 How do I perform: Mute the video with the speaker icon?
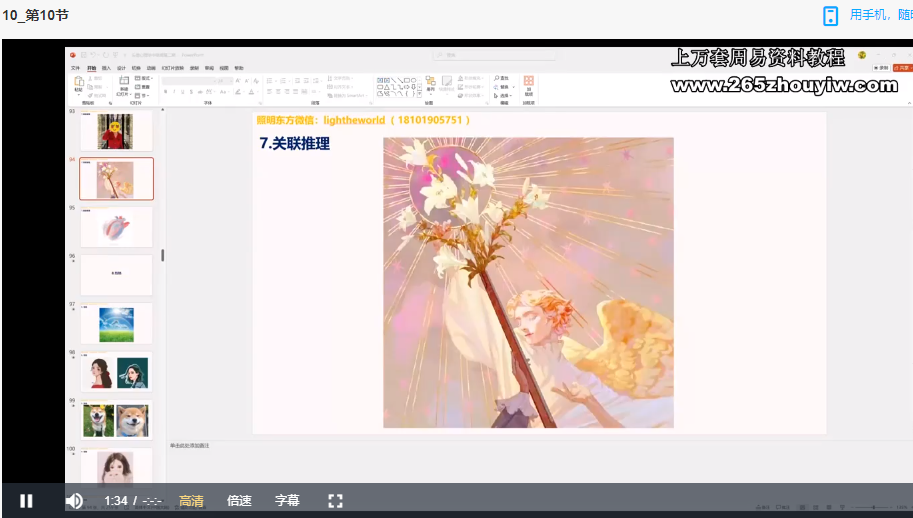point(75,501)
